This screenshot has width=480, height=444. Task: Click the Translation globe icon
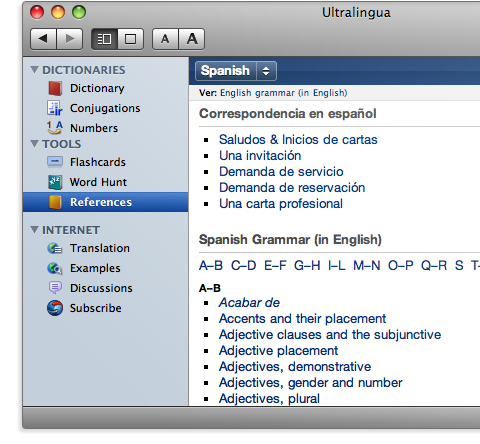pos(55,248)
